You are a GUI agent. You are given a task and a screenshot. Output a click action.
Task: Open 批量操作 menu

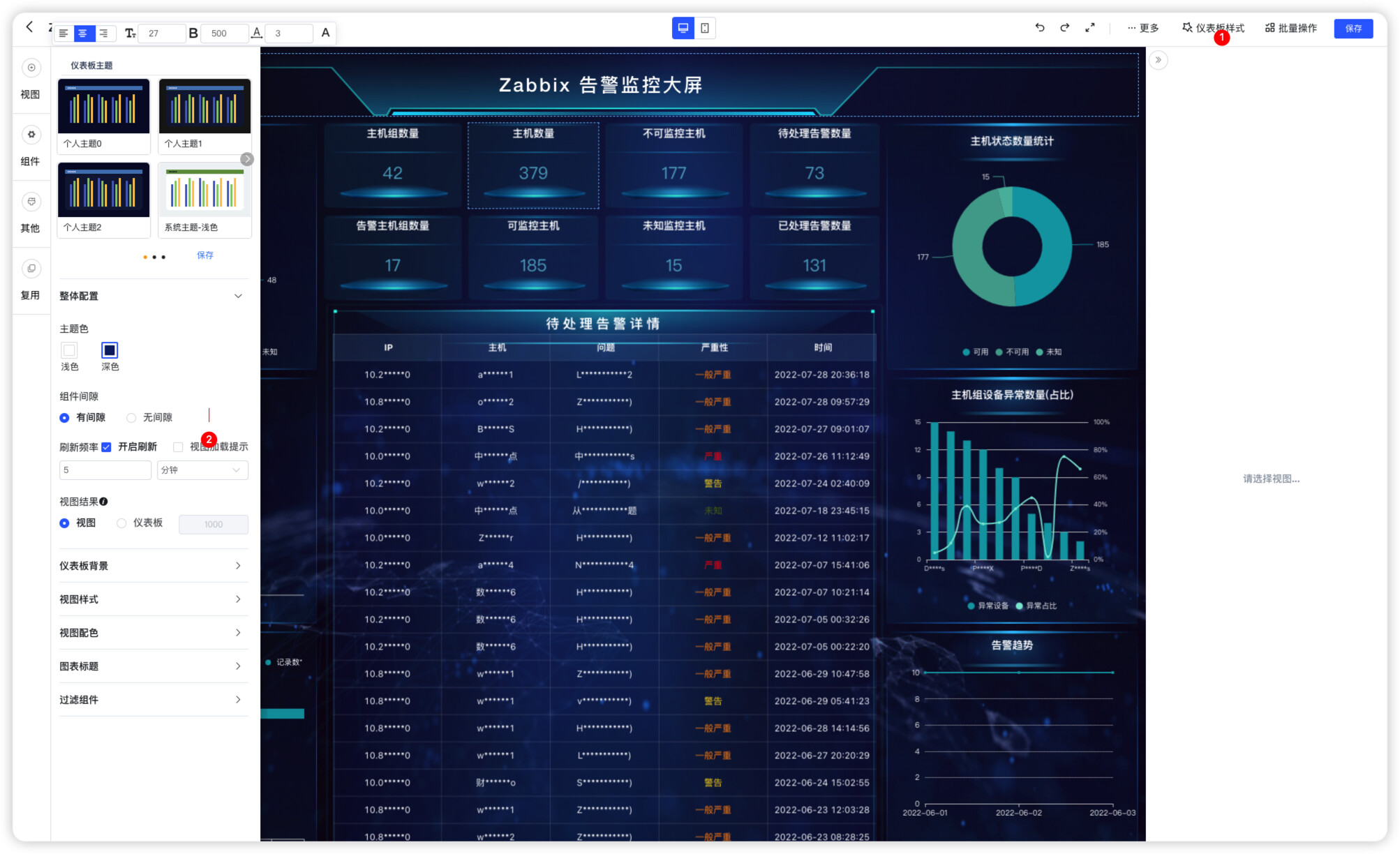coord(1290,28)
